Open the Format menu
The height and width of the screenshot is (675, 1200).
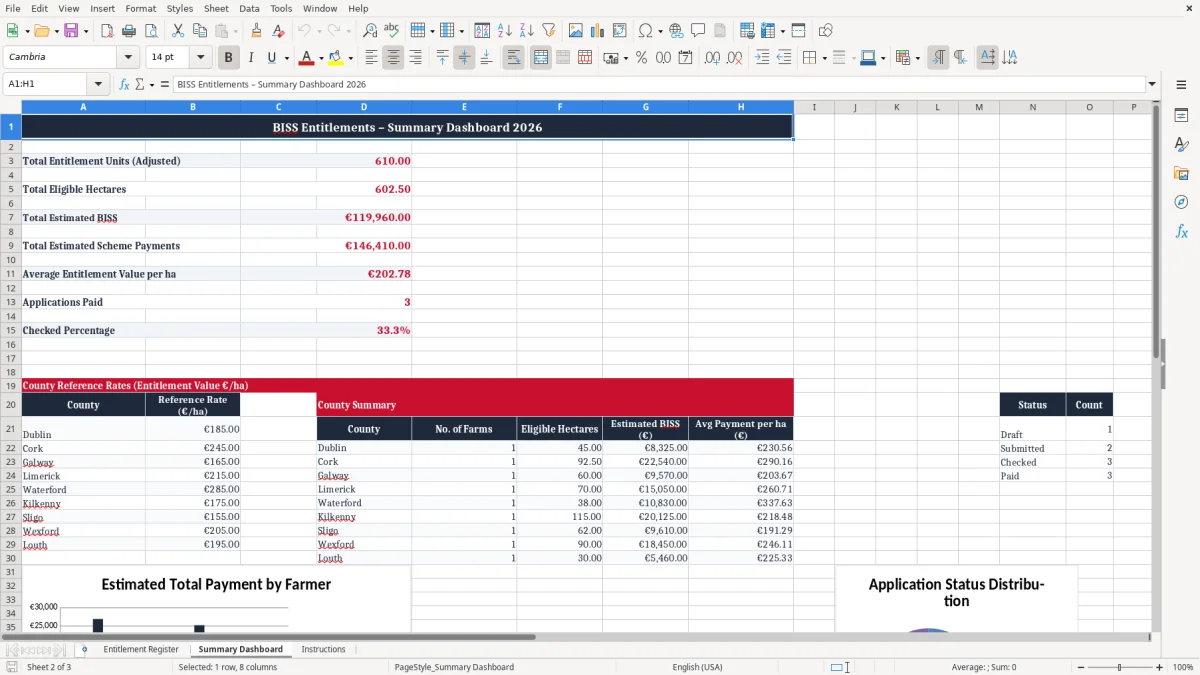point(140,8)
